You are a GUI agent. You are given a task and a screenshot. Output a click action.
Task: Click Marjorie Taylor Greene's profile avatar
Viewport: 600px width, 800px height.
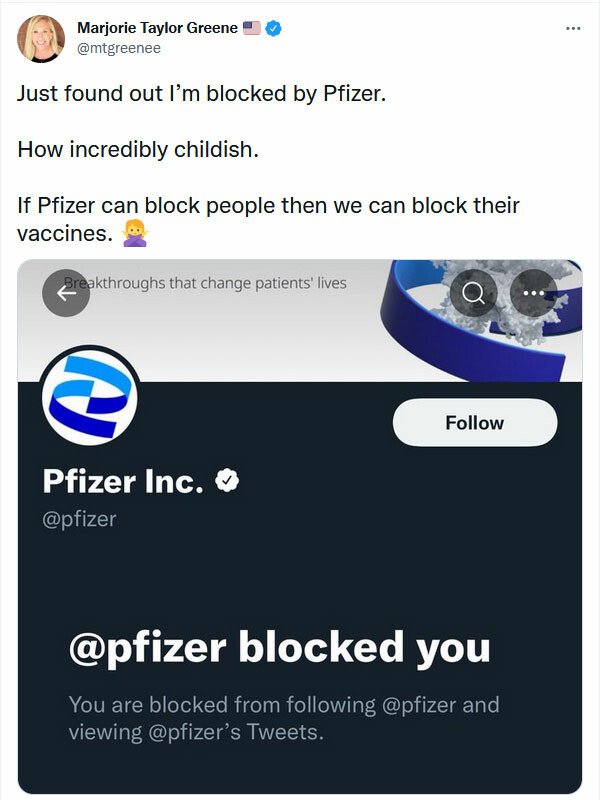[41, 38]
